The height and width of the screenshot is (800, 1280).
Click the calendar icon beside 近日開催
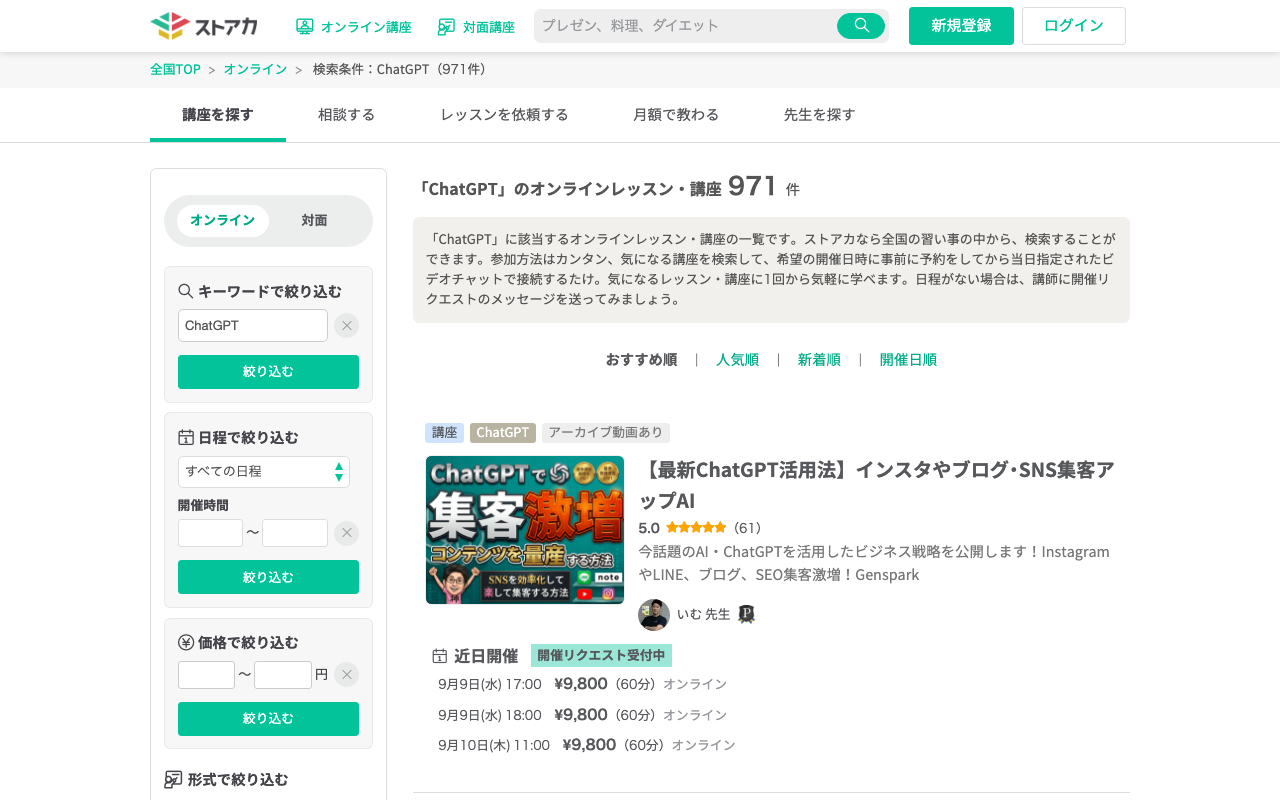tap(439, 656)
